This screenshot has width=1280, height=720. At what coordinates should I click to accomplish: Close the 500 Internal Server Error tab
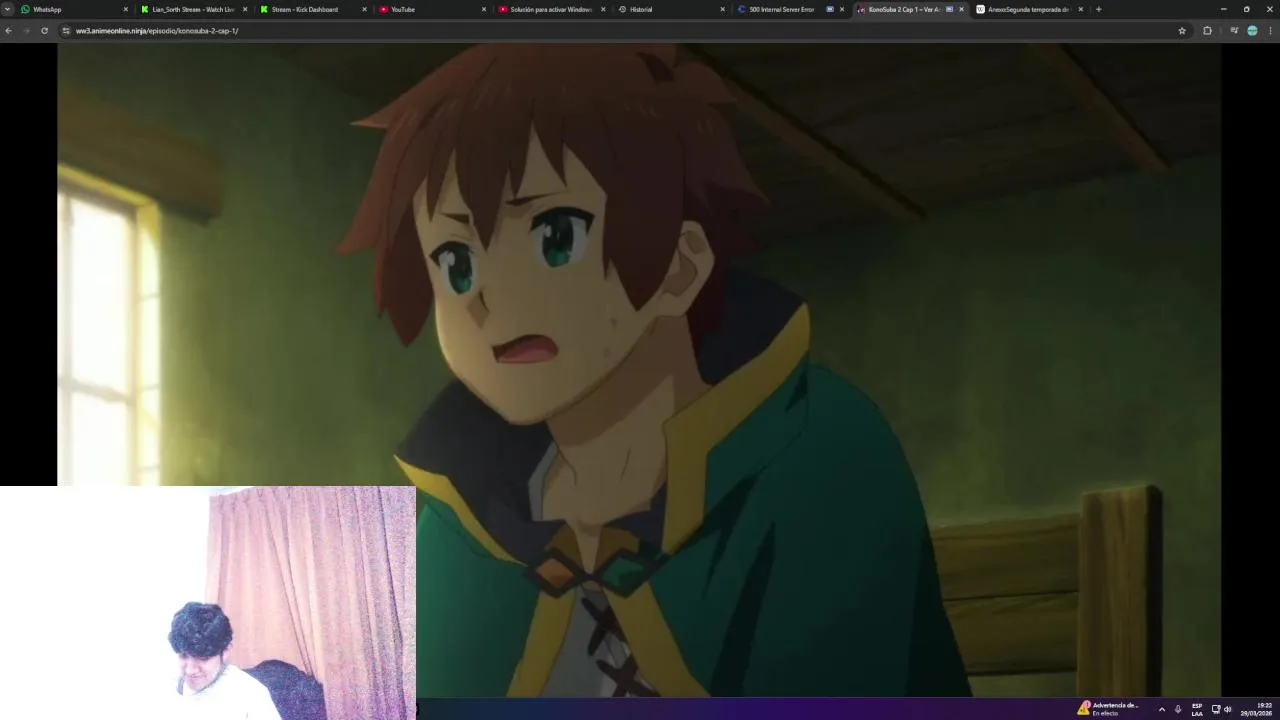(x=842, y=9)
